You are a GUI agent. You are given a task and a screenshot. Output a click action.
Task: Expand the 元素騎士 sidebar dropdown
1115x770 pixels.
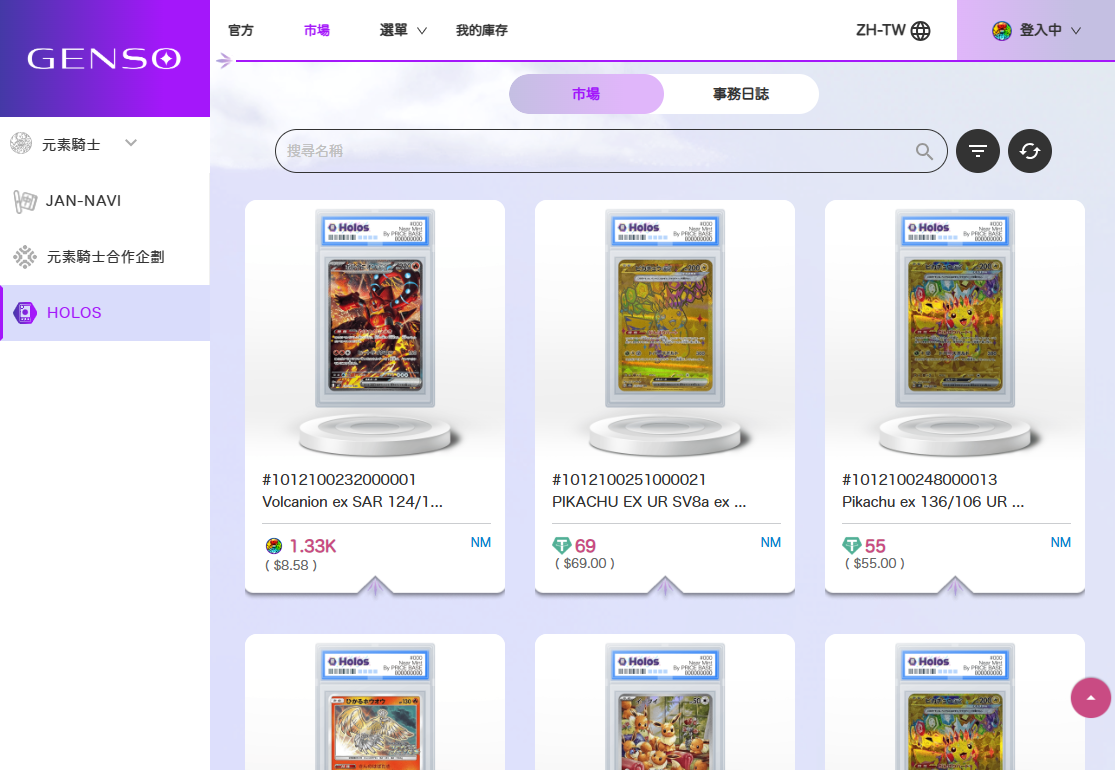[x=130, y=144]
